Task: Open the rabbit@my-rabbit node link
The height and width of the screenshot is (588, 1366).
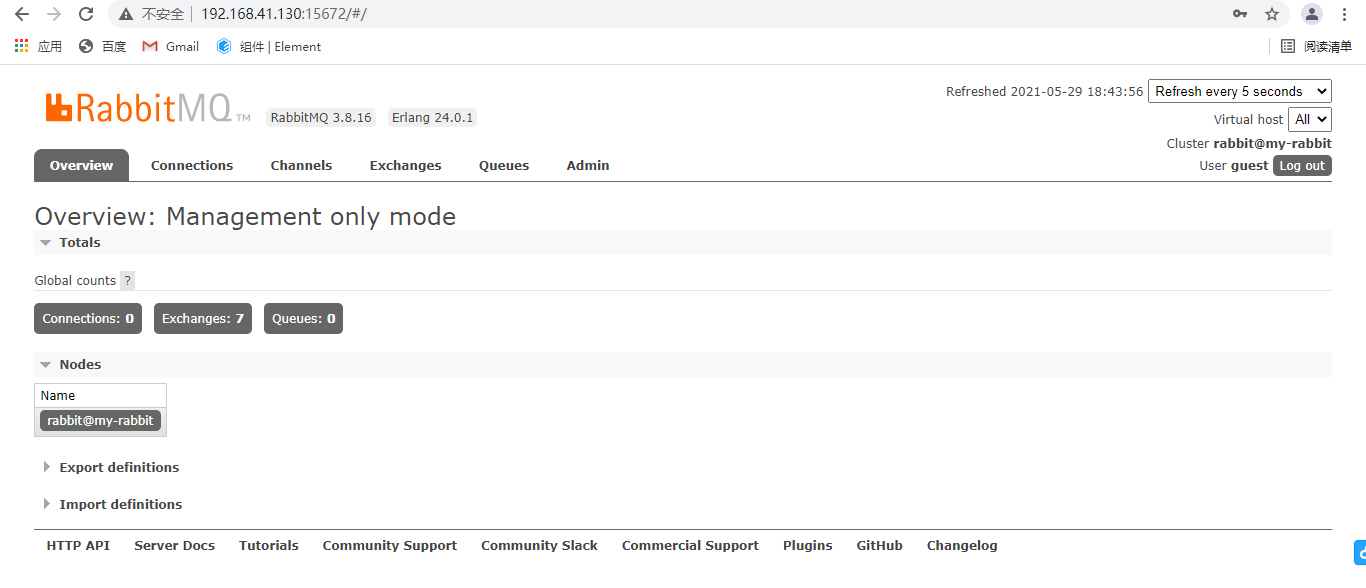Action: coord(100,421)
